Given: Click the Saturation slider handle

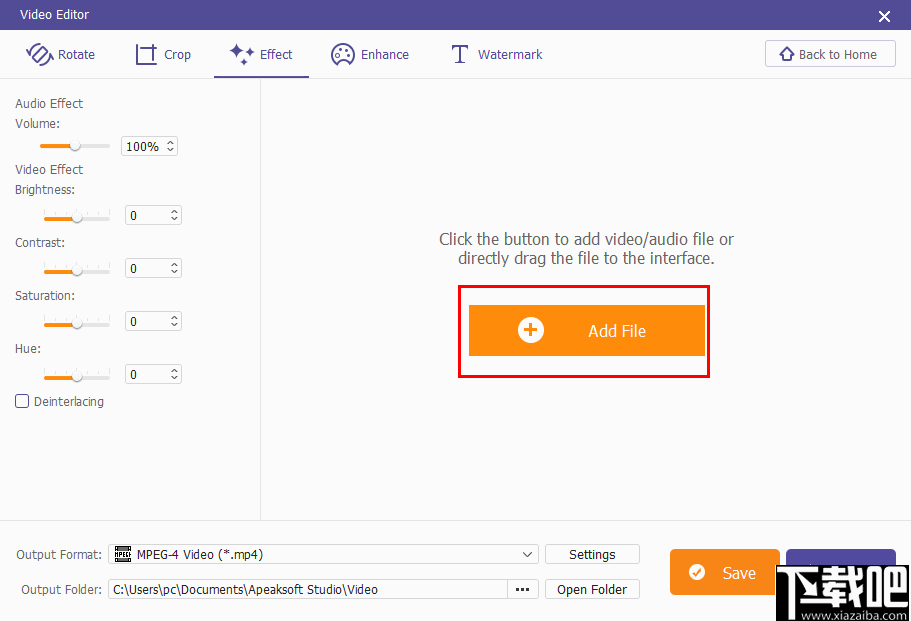Looking at the screenshot, I should [x=77, y=322].
